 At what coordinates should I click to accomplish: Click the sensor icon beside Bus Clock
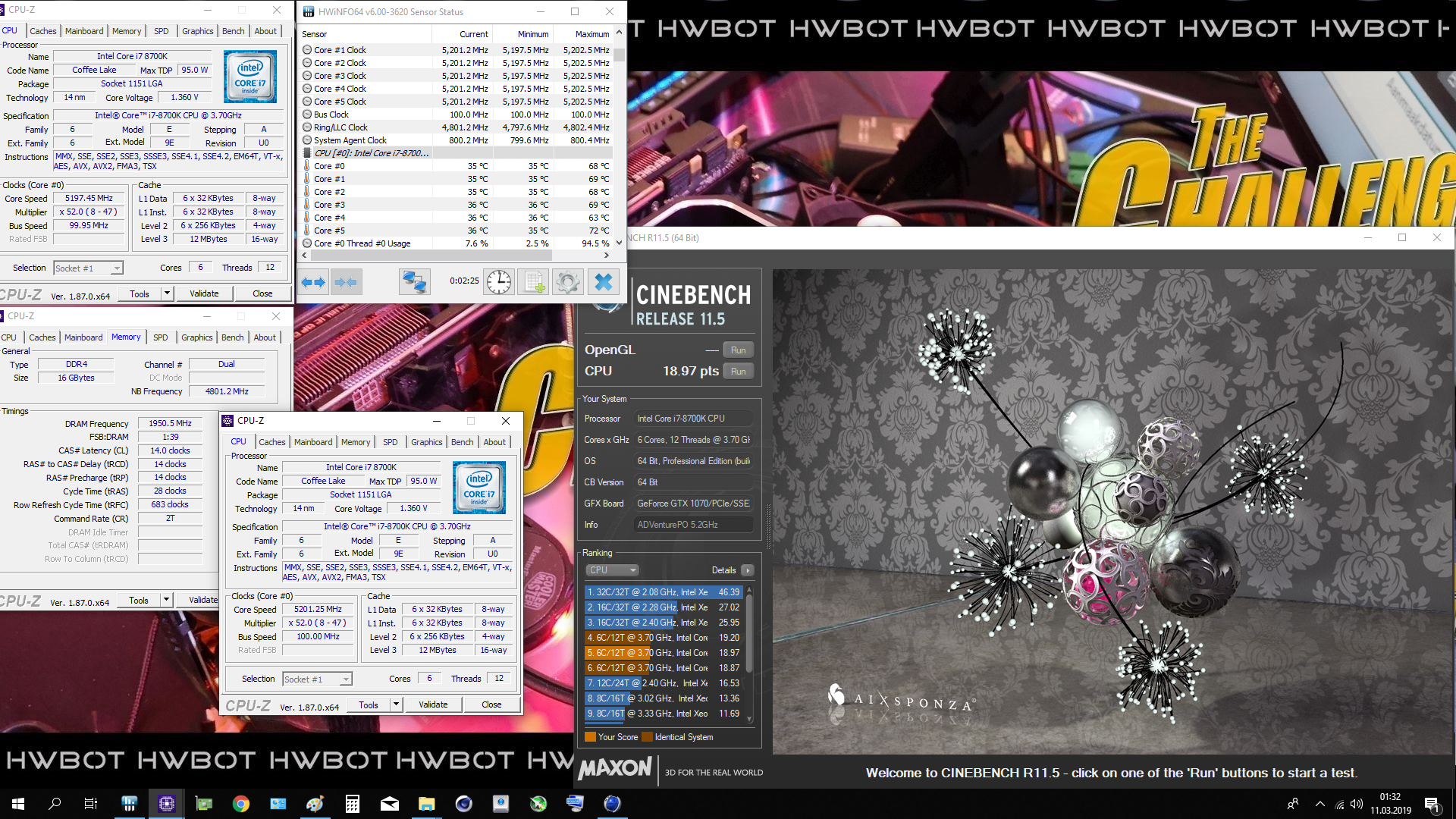pos(307,115)
